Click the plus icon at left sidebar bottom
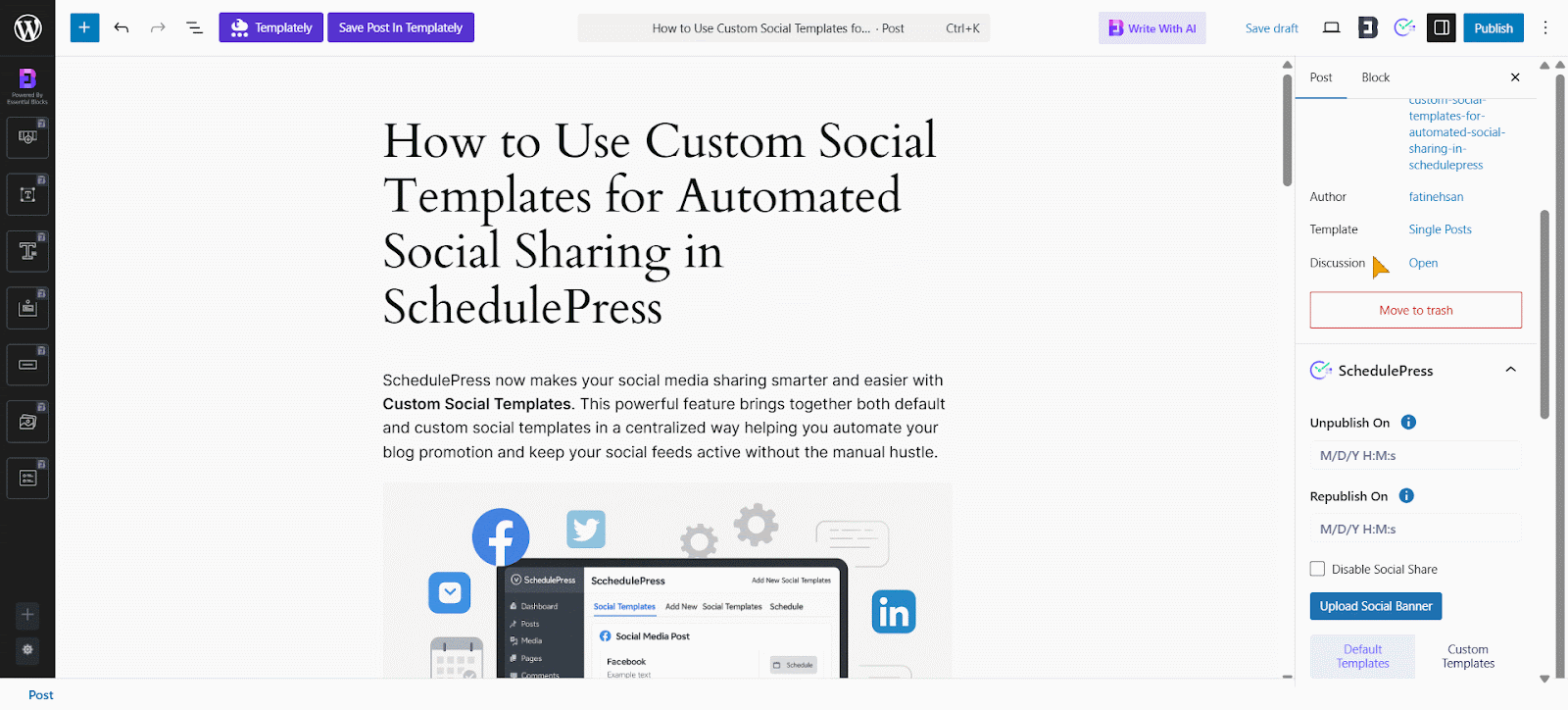 [27, 615]
